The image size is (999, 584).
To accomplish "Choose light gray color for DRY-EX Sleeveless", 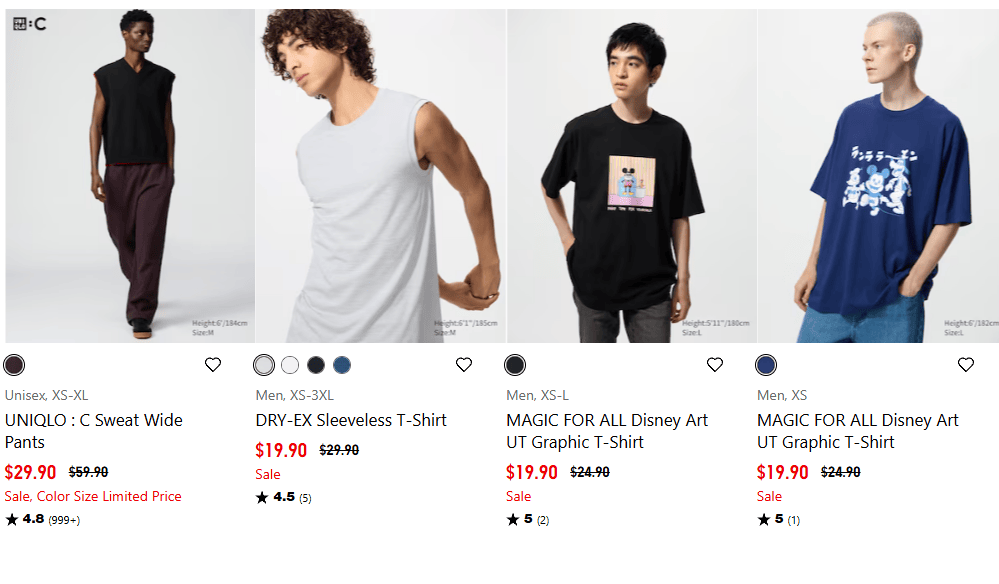I will click(x=264, y=365).
